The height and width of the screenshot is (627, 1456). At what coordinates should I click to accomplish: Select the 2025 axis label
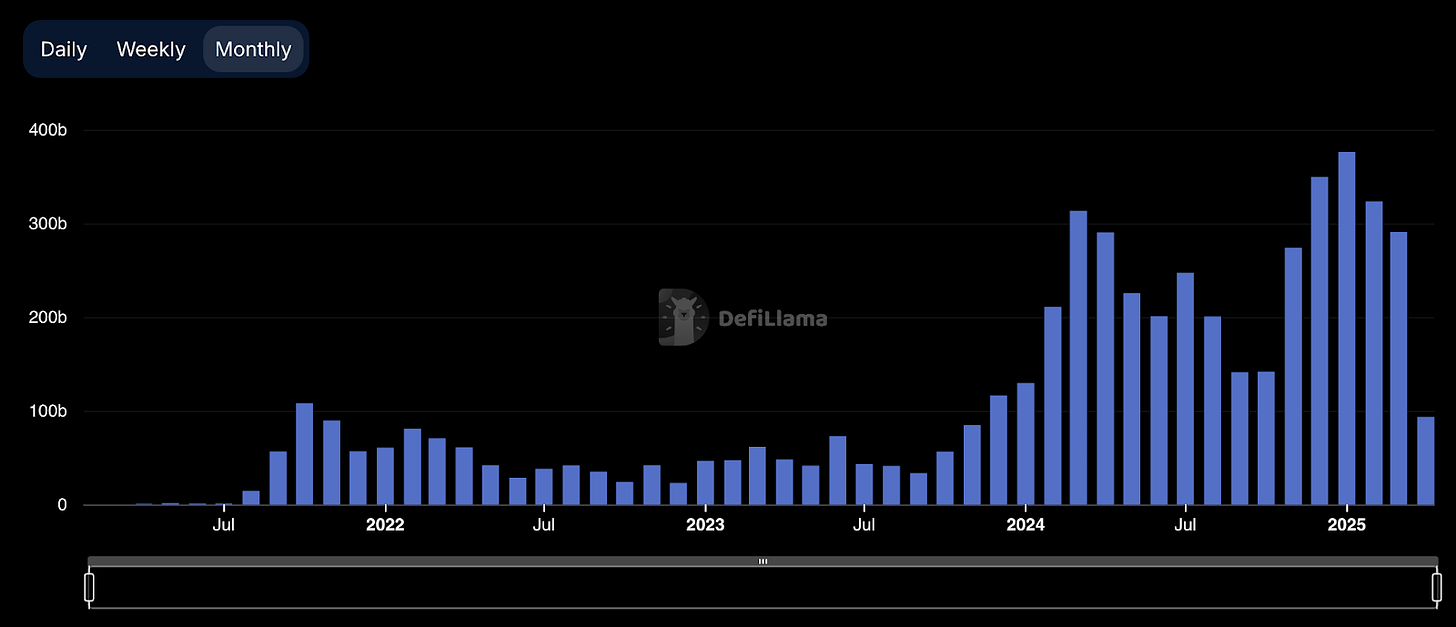click(1347, 523)
